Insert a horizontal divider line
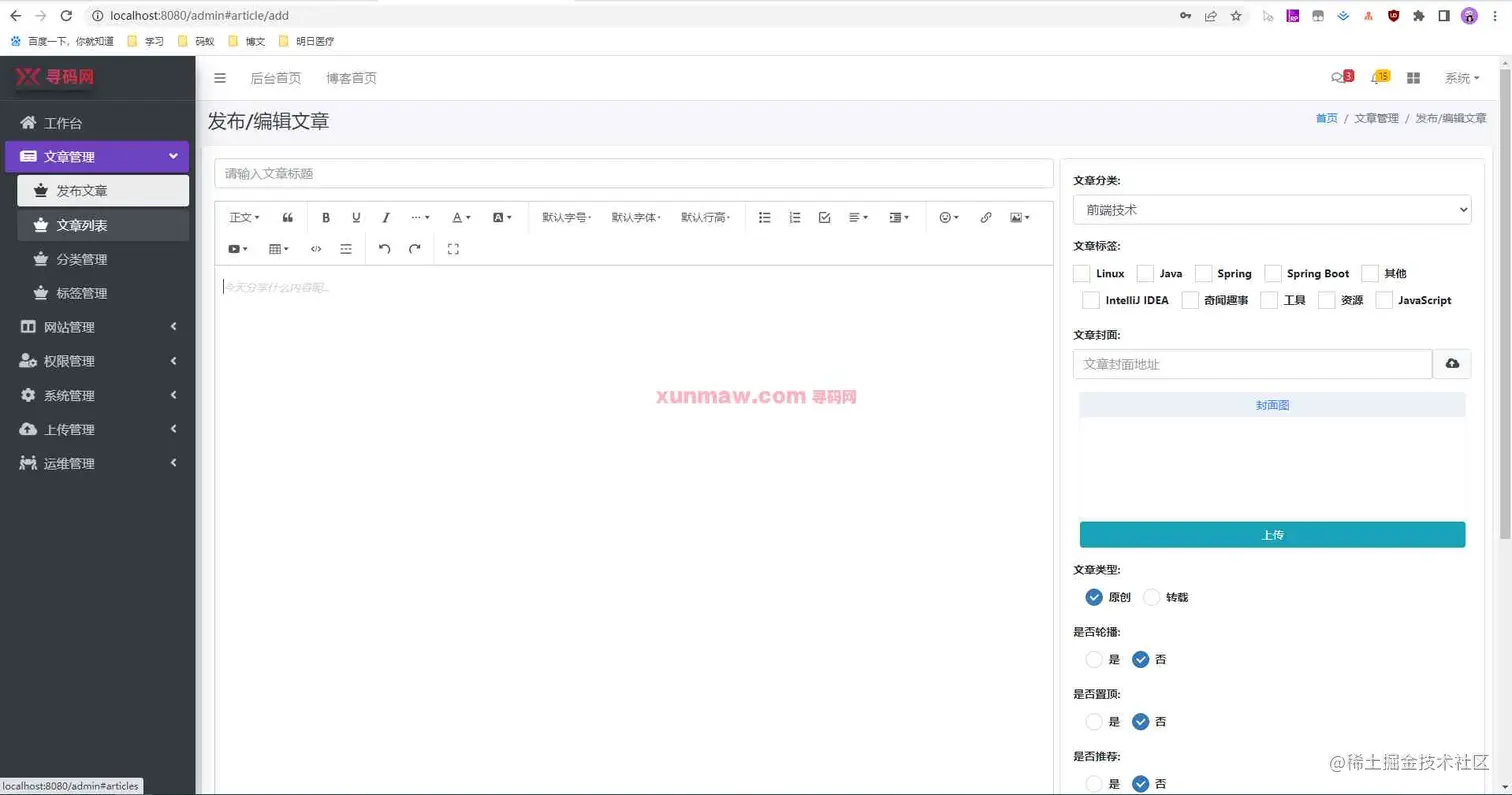The image size is (1512, 795). [346, 249]
